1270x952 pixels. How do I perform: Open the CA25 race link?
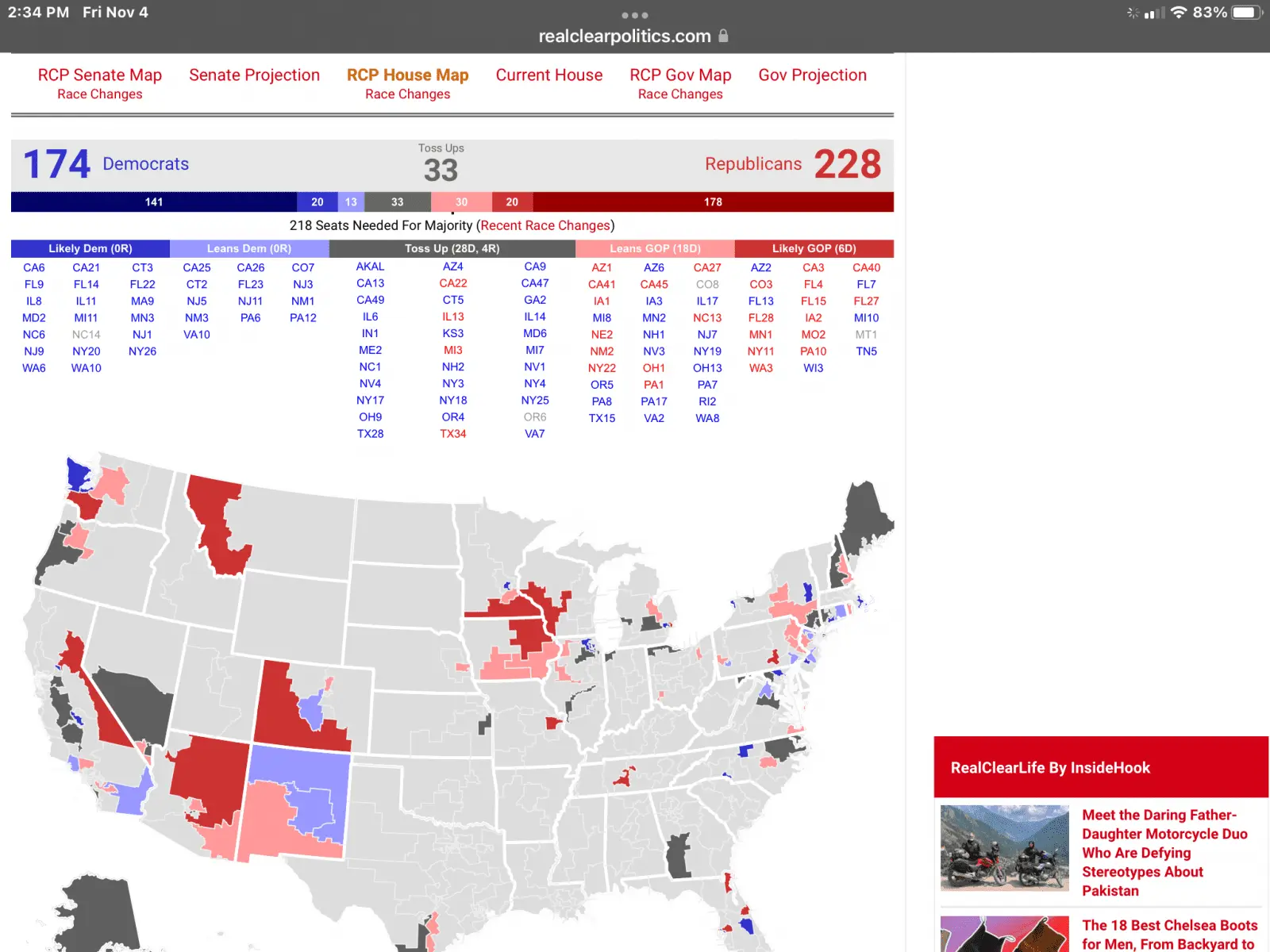click(x=197, y=268)
